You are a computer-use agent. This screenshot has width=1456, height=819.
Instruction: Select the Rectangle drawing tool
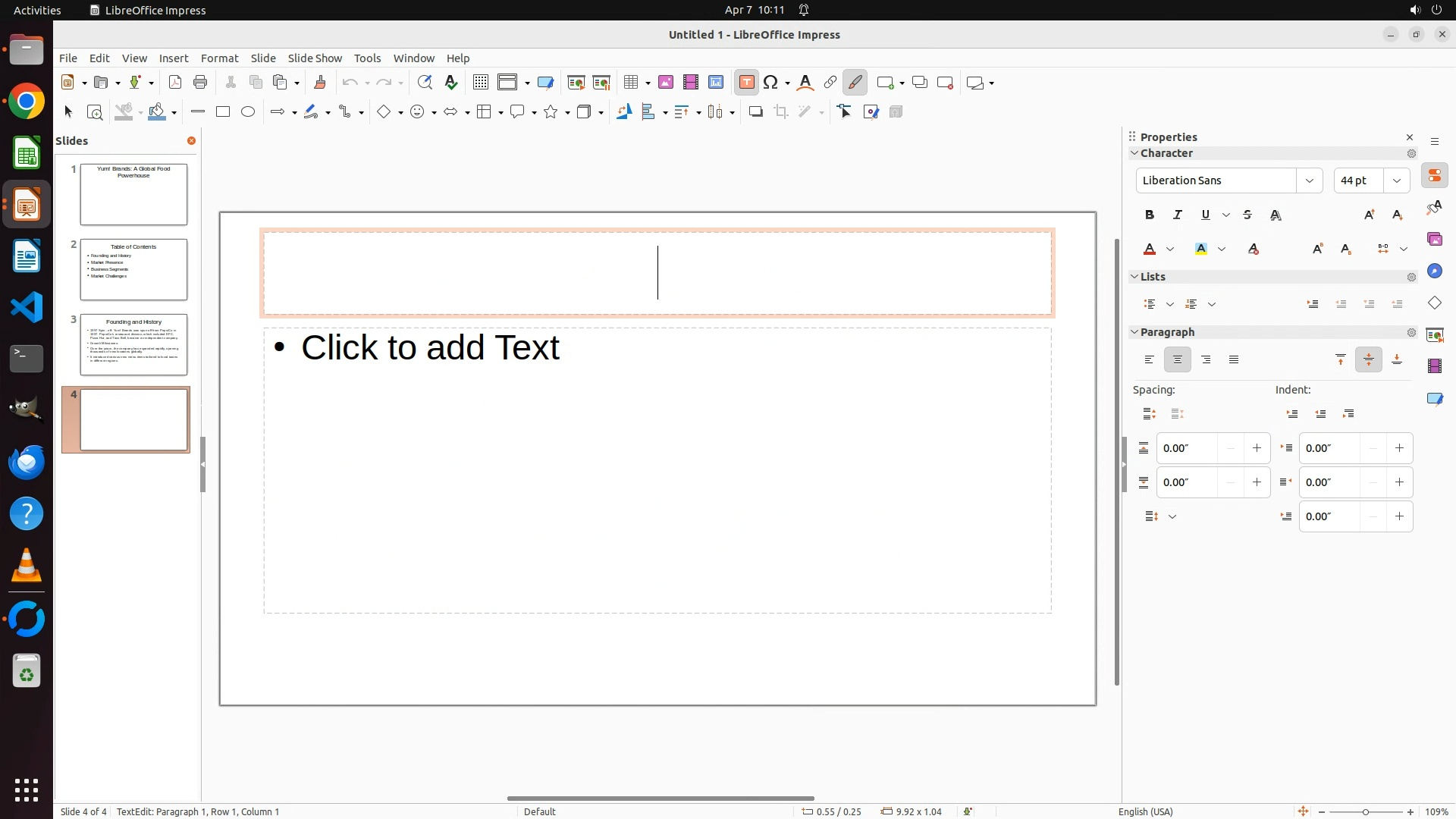tap(223, 112)
